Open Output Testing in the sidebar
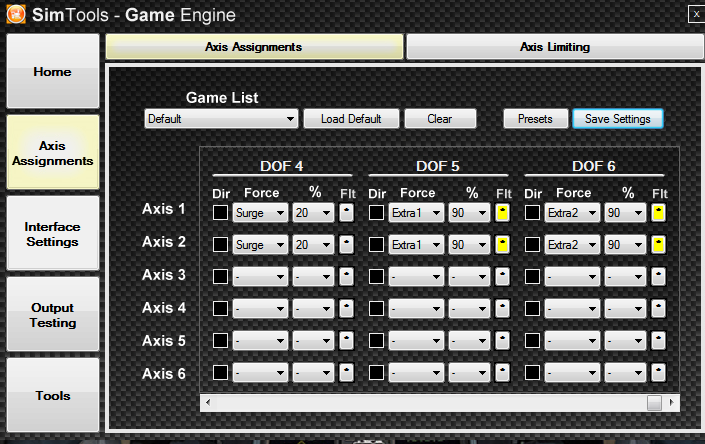 pos(53,315)
